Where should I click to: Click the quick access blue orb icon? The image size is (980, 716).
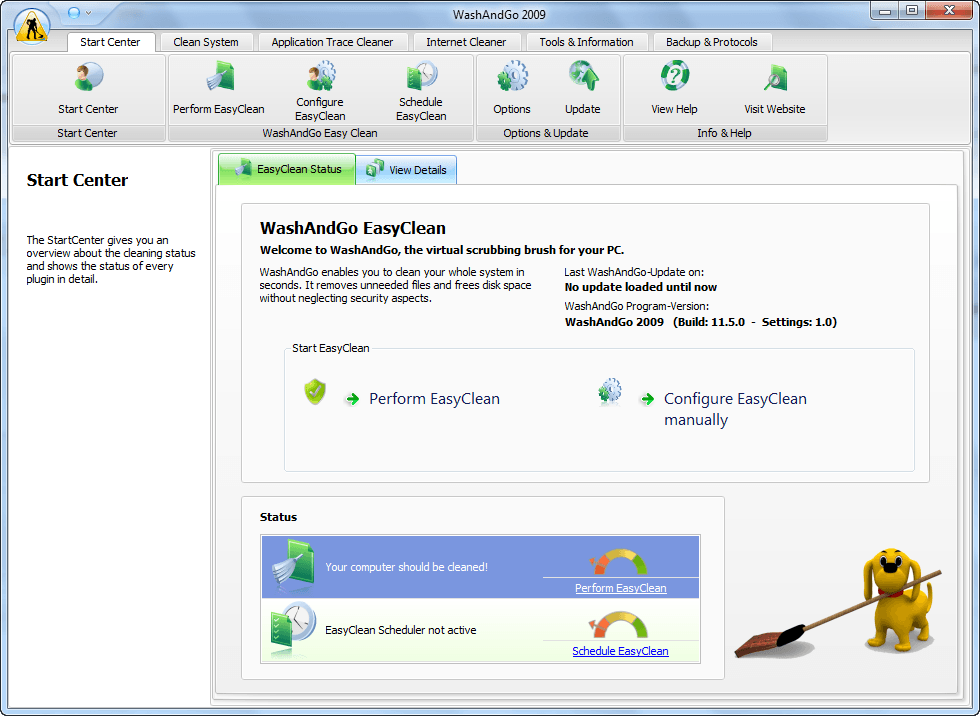click(74, 12)
